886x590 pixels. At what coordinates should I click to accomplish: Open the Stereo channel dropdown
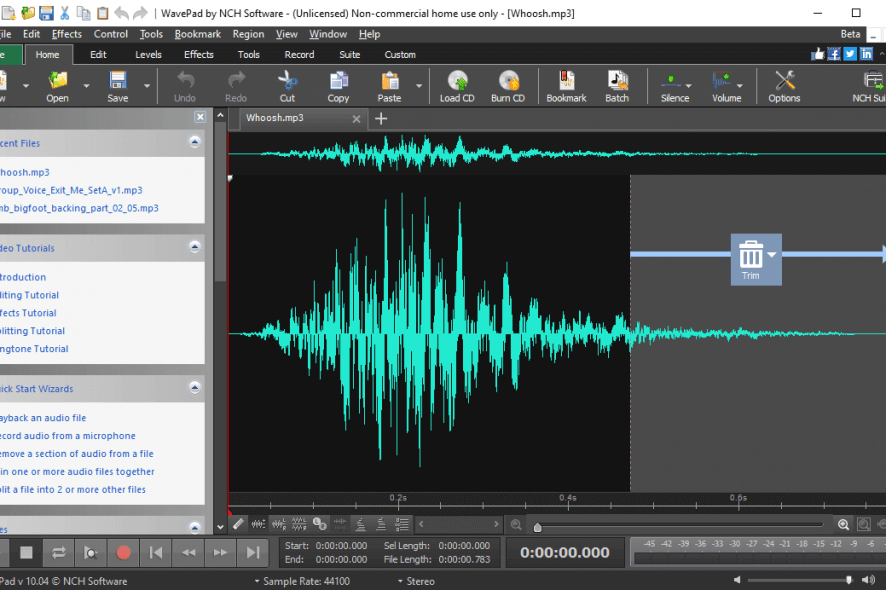click(x=416, y=581)
